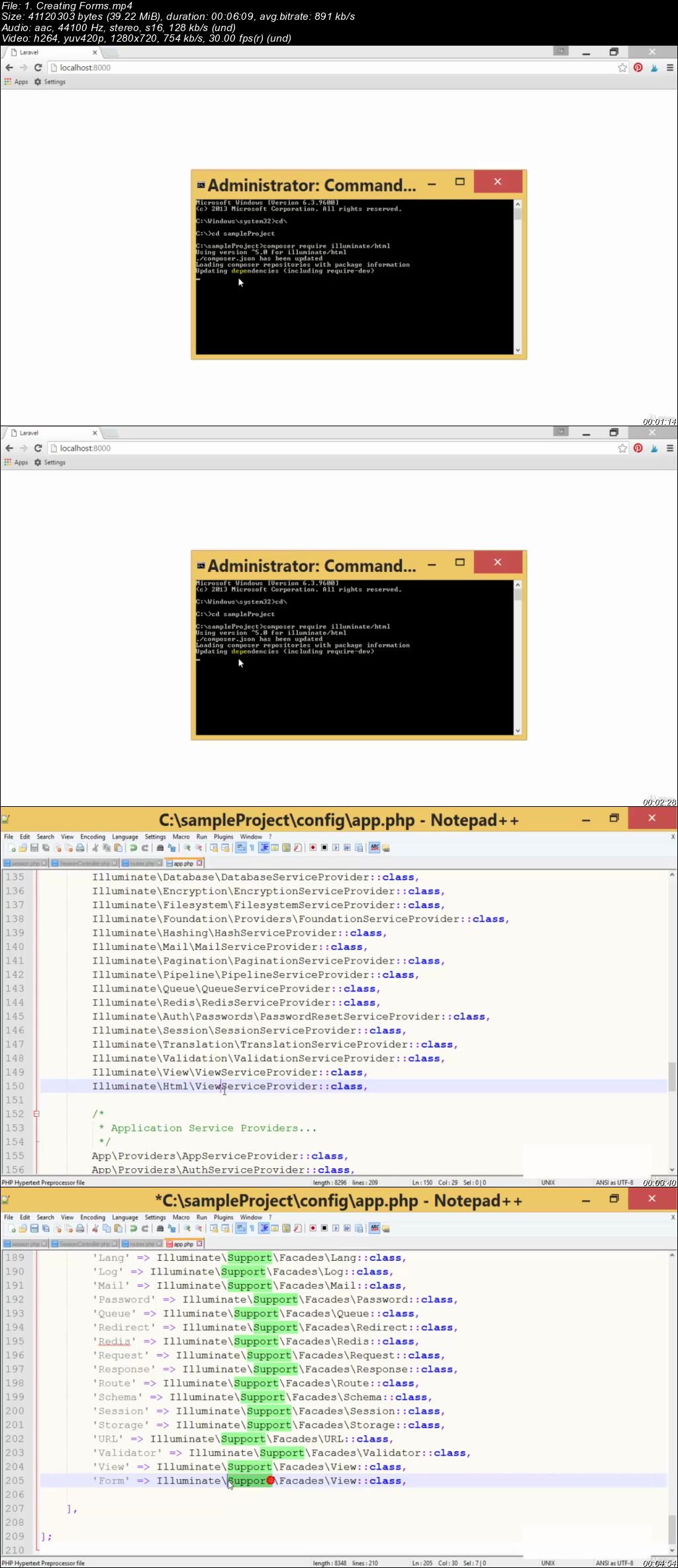Screen dimensions: 678x1568
Task: Click Back arrow in browser frame stamped 00:01:14
Action: (9, 68)
